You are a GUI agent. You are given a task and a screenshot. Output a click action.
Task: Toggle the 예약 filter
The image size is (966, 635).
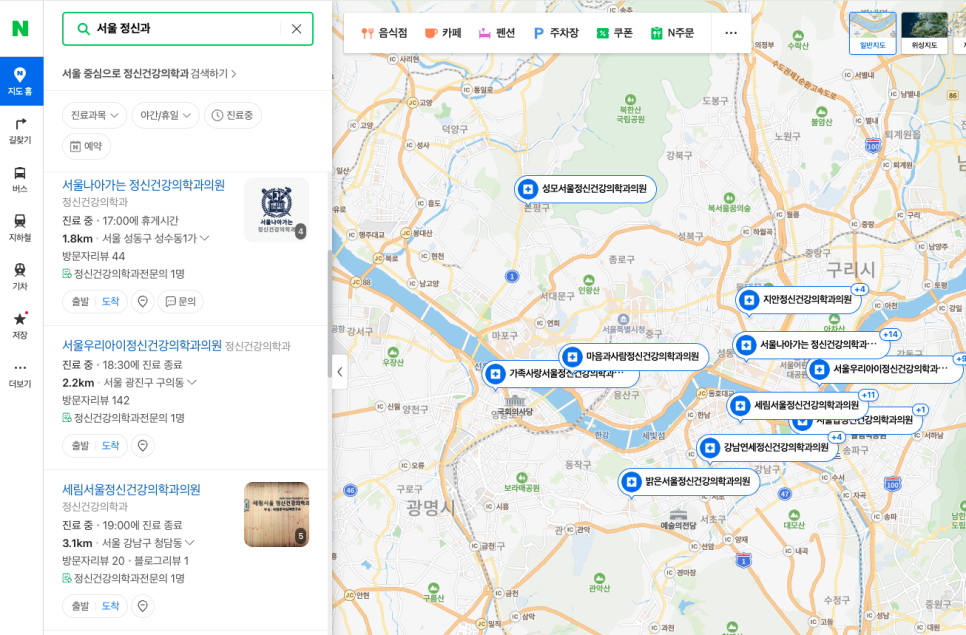point(86,146)
